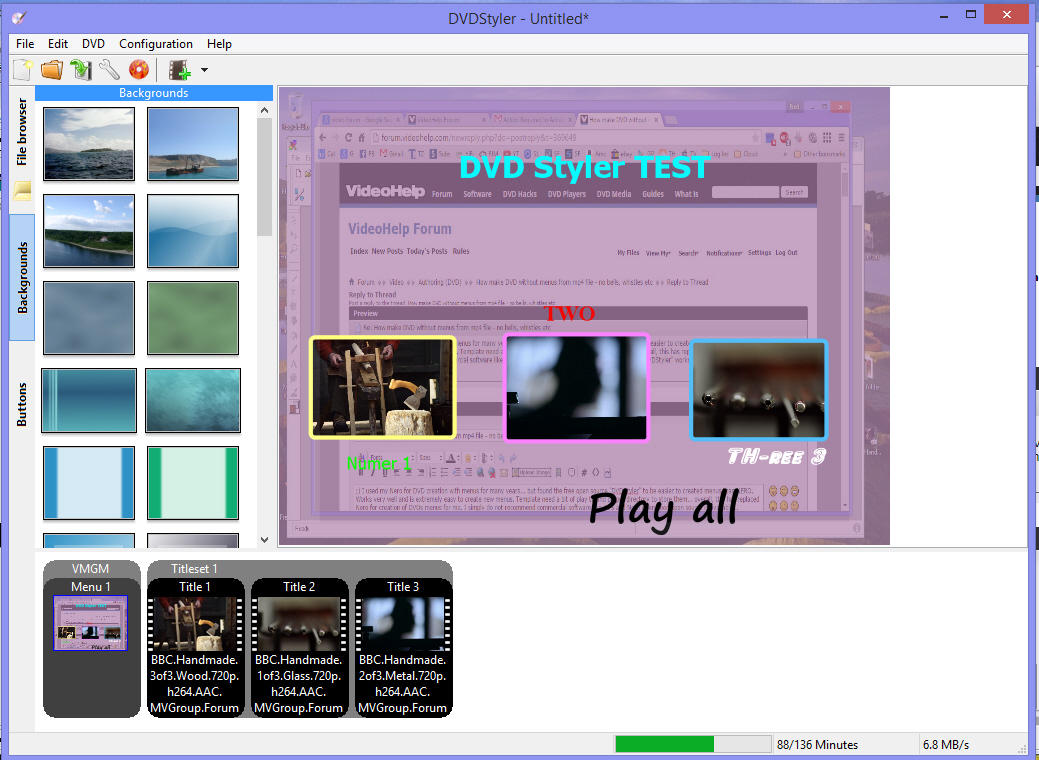Click the backgrounds list scroll down arrow
1039x760 pixels.
[x=264, y=540]
